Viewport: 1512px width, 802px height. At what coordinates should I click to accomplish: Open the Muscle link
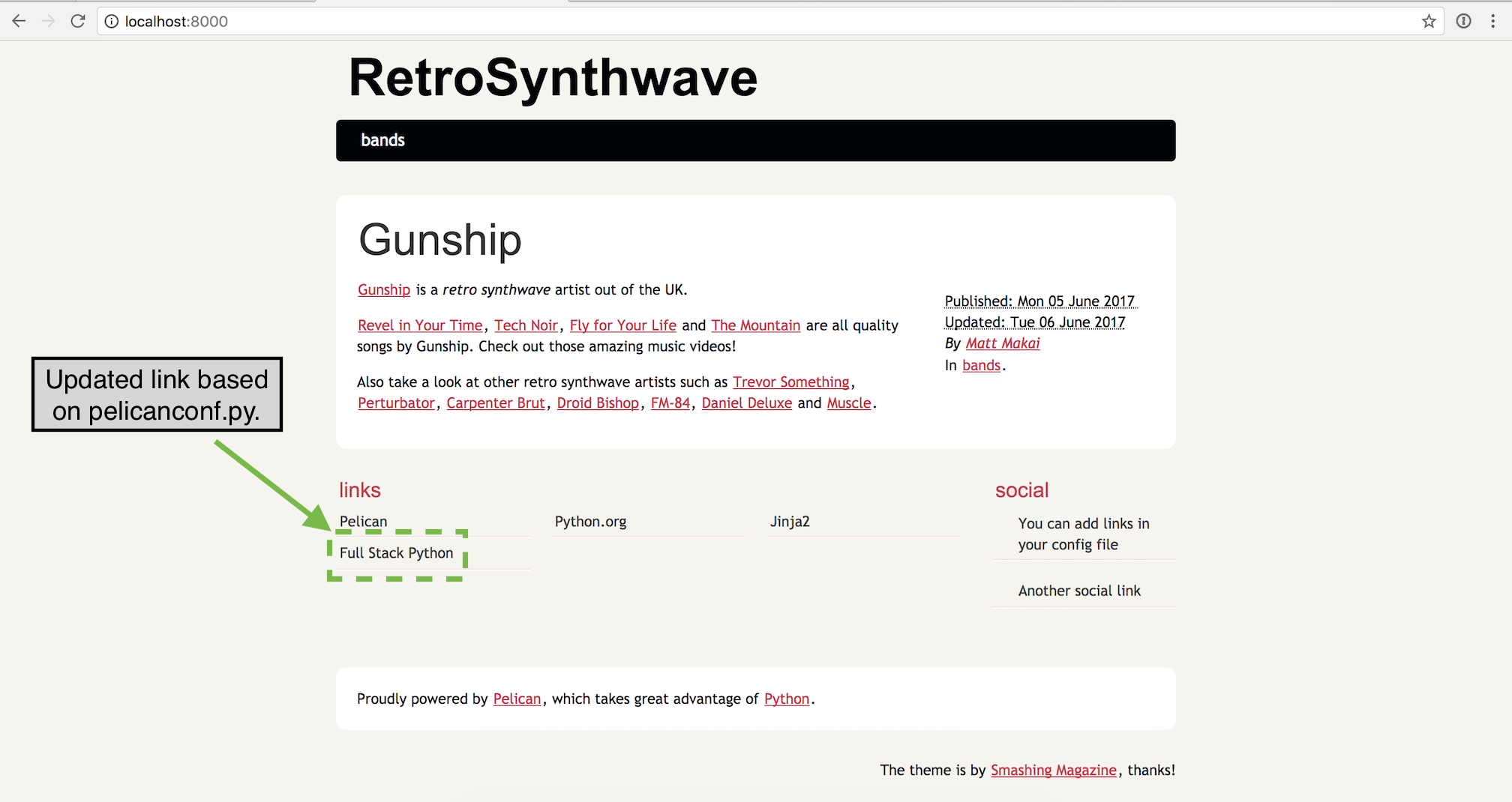(849, 403)
